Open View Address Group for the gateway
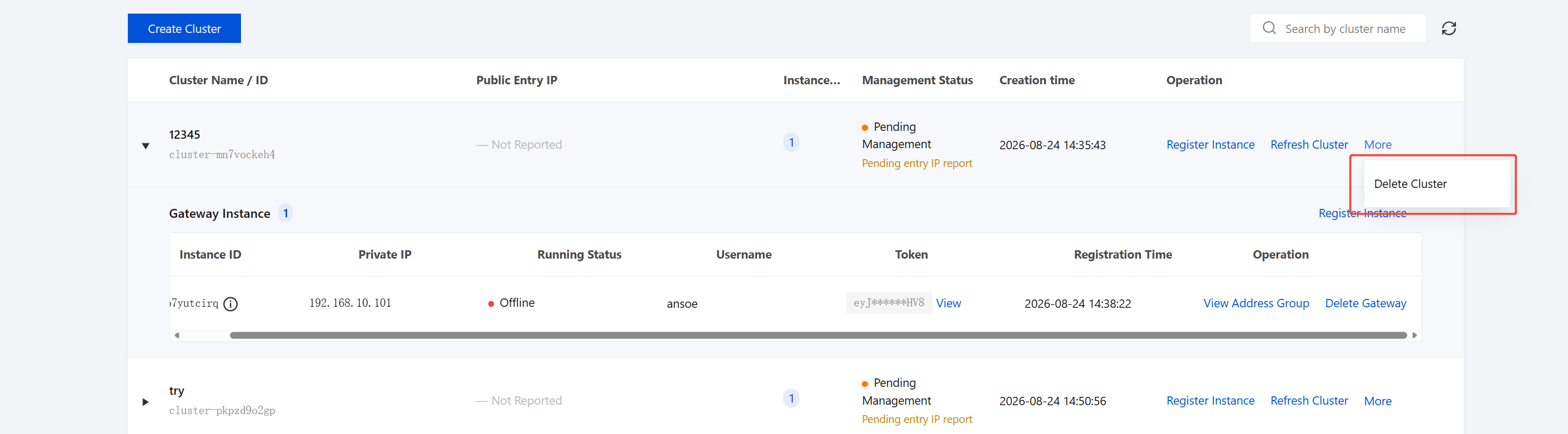Image resolution: width=1568 pixels, height=434 pixels. tap(1256, 303)
